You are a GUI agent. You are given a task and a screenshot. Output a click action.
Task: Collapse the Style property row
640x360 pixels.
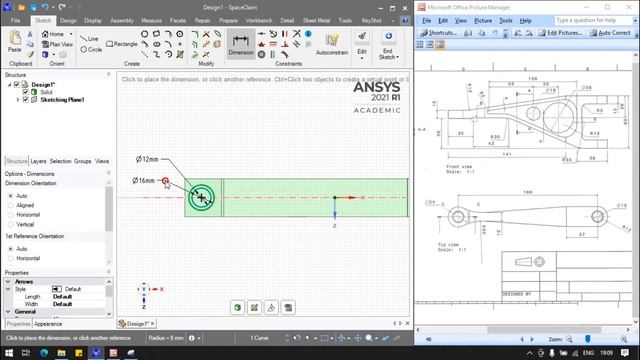click(8, 289)
